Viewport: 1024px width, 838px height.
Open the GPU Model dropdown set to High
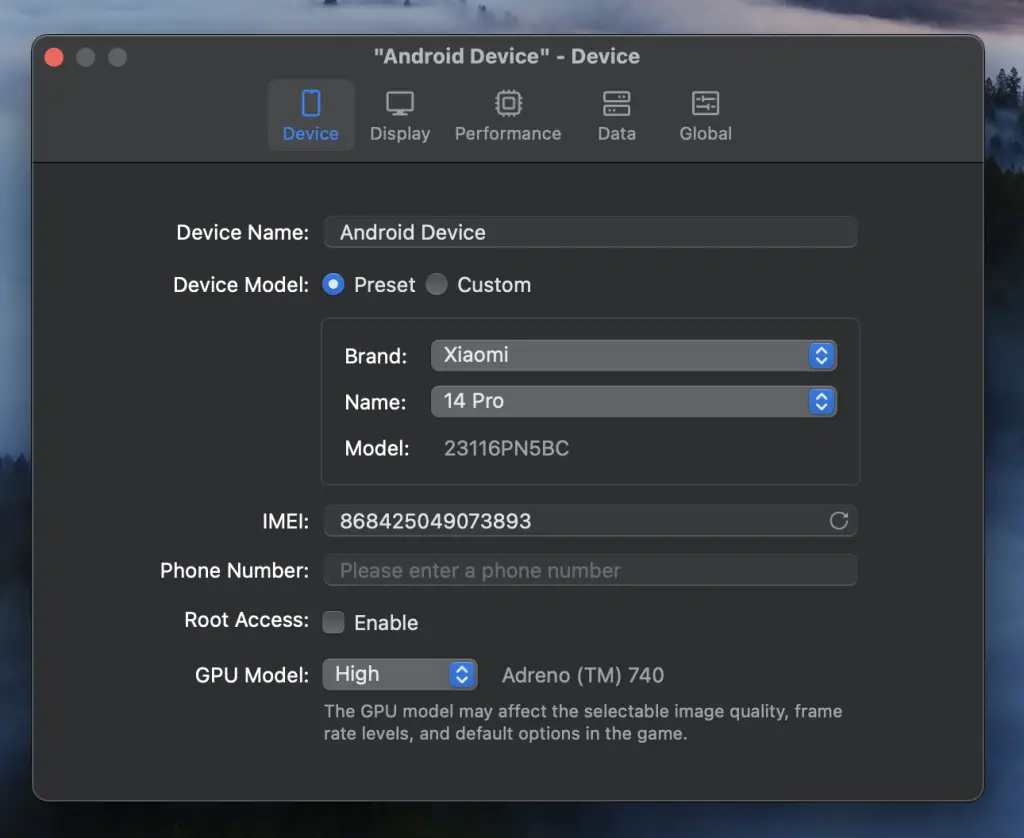click(x=399, y=675)
